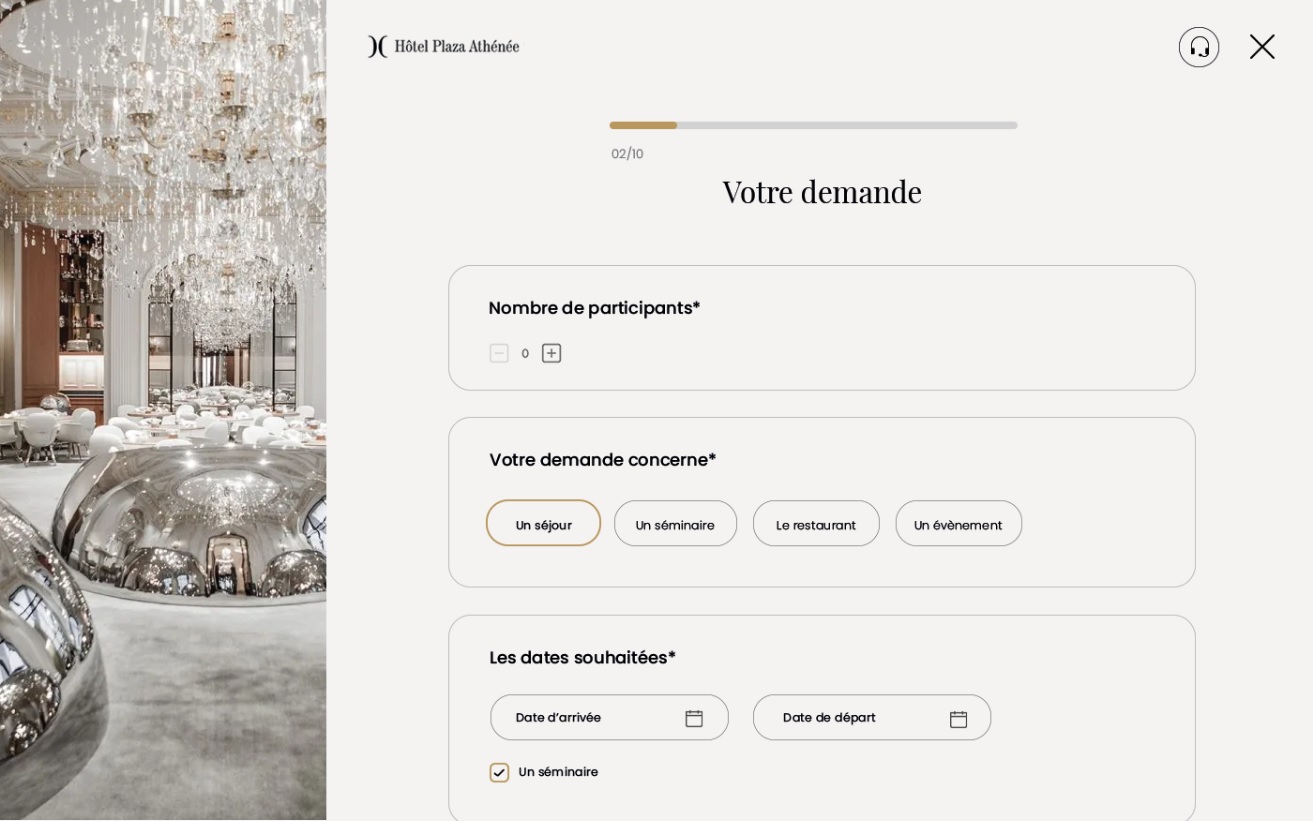Select Le restaurant option

click(x=816, y=523)
